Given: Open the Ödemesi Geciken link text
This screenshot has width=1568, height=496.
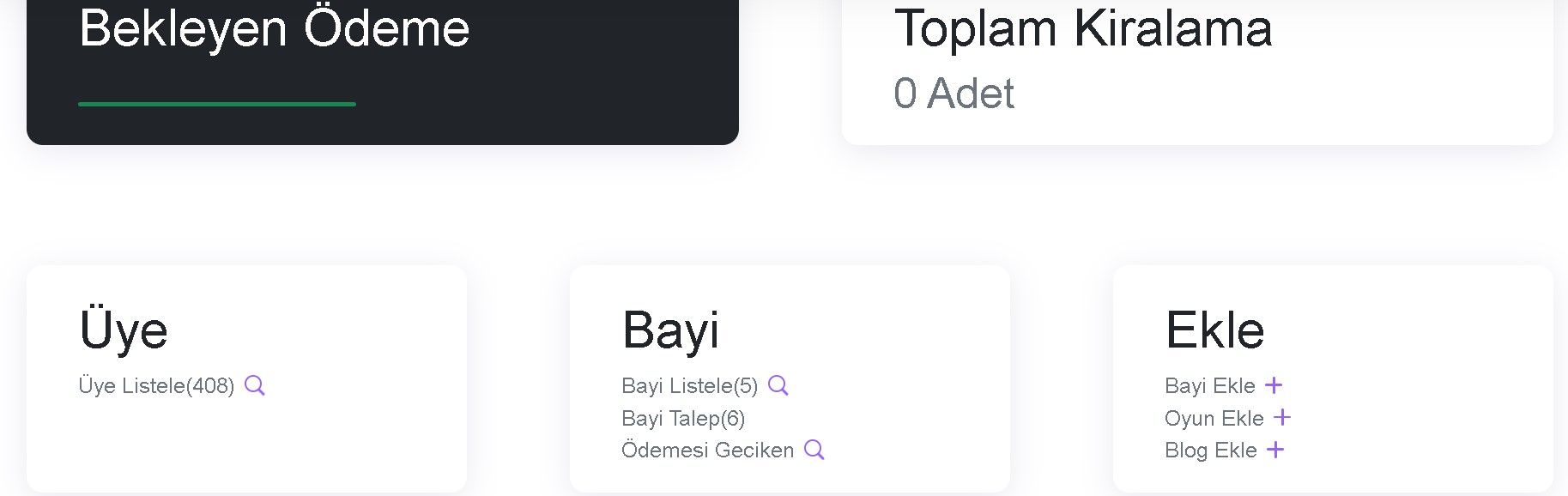Looking at the screenshot, I should pyautogui.click(x=708, y=450).
